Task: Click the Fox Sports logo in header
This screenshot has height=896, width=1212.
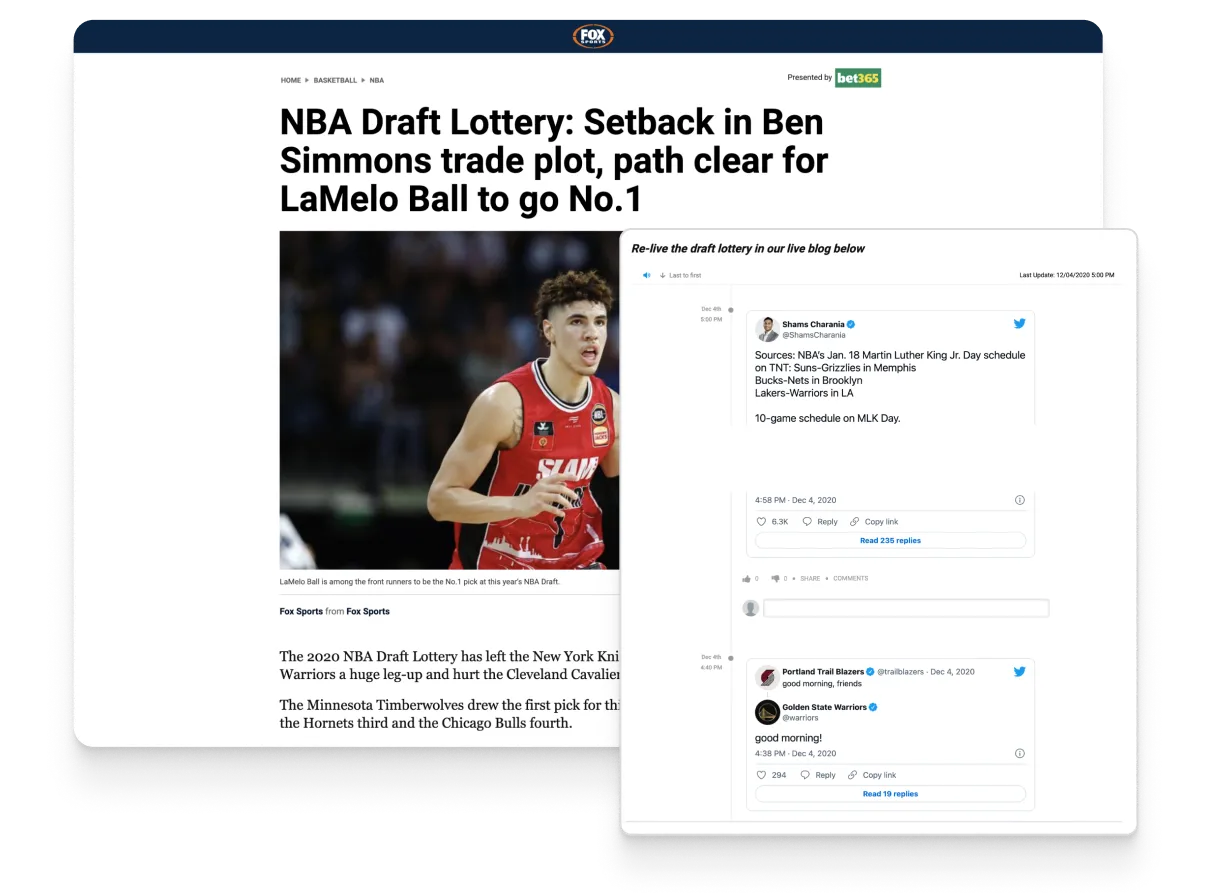Action: (x=592, y=37)
